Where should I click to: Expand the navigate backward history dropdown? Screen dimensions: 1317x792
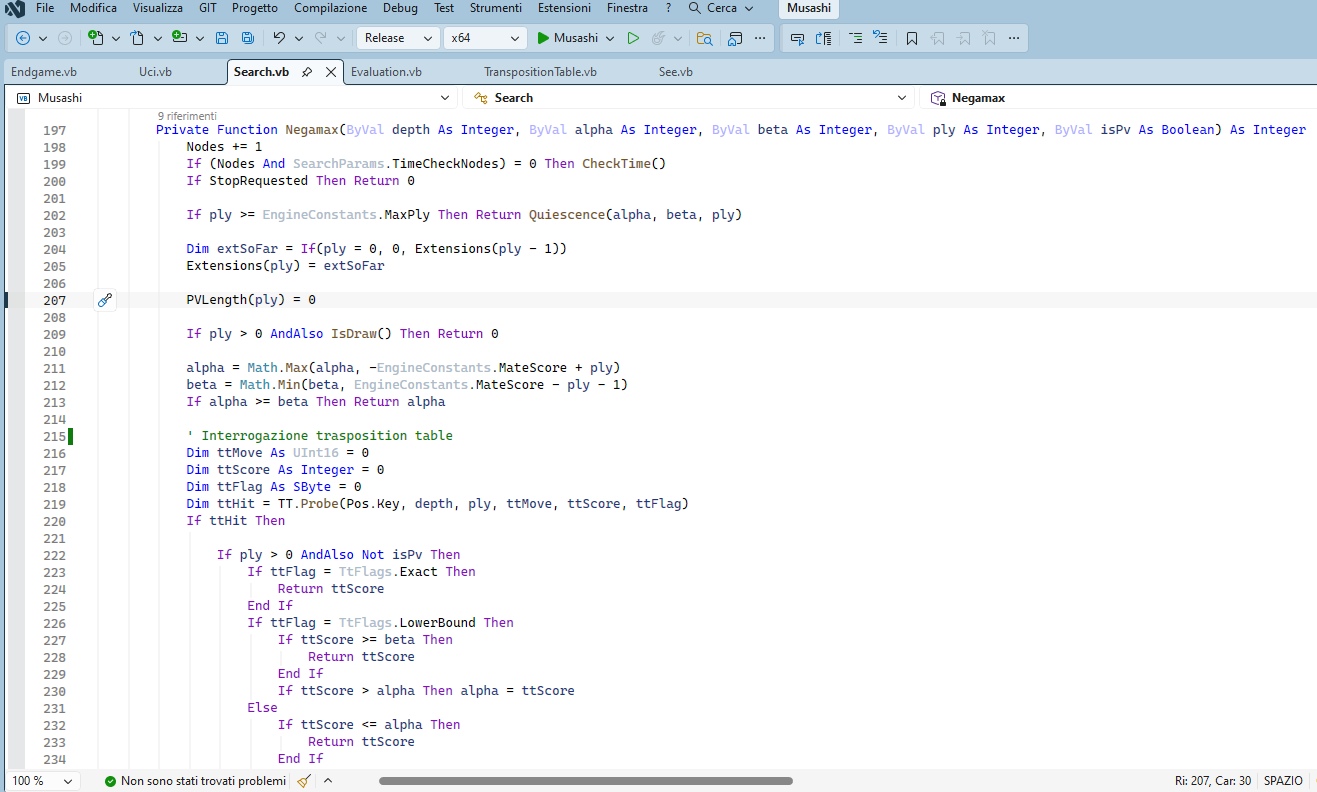pos(41,38)
